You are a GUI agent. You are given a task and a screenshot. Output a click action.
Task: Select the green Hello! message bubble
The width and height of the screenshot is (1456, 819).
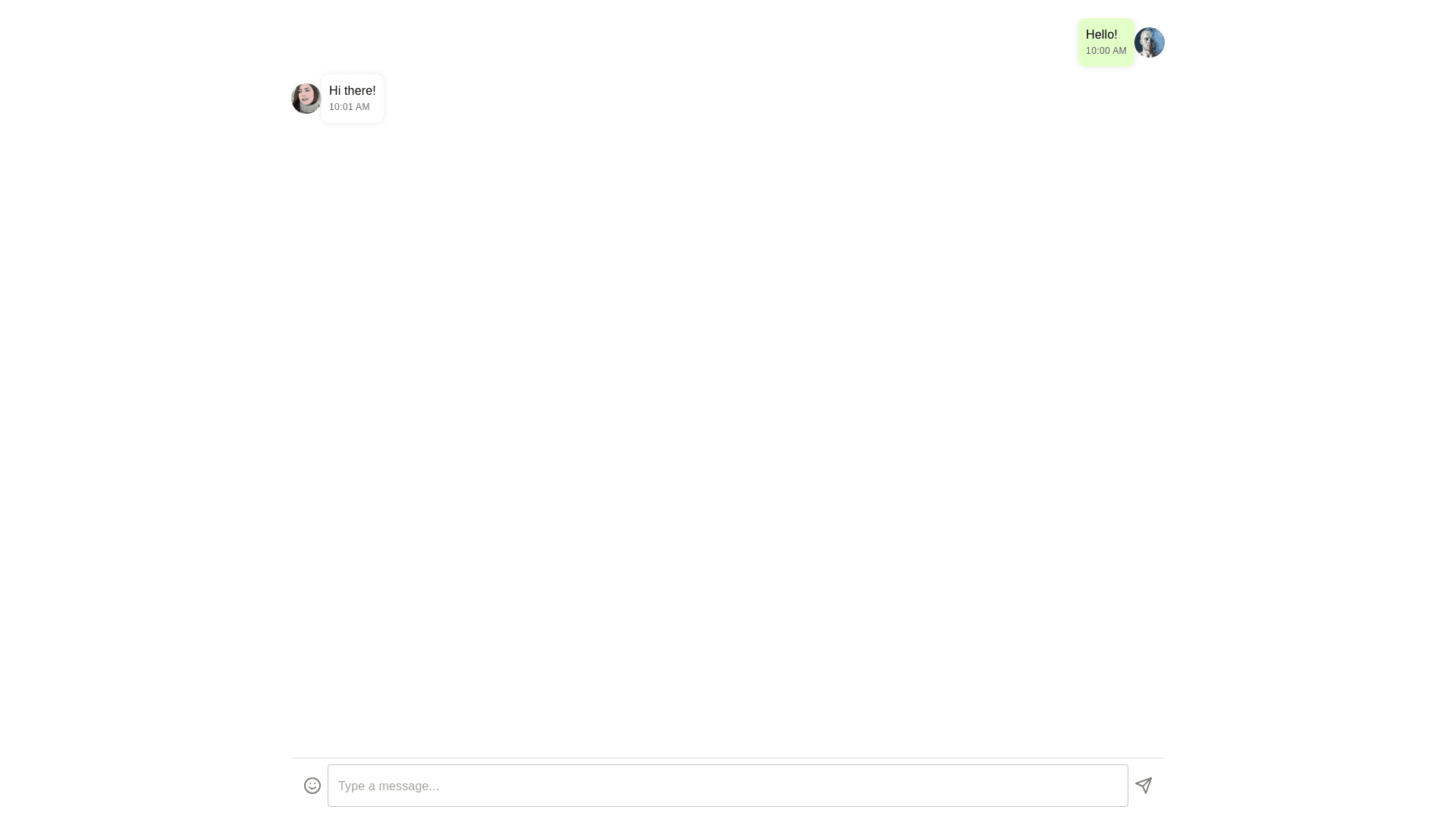[1106, 42]
